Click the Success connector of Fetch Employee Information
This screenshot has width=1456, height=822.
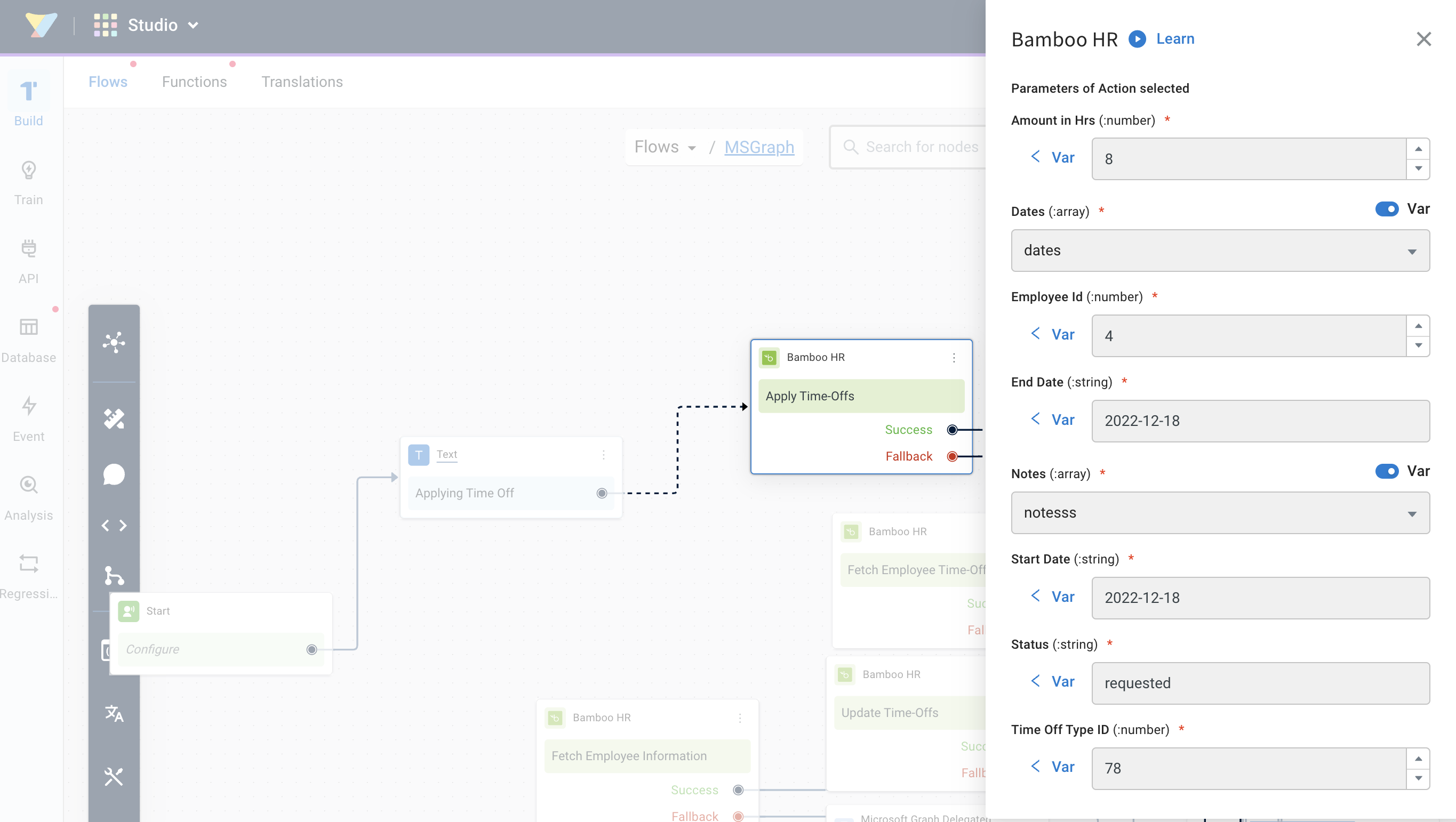click(x=738, y=791)
